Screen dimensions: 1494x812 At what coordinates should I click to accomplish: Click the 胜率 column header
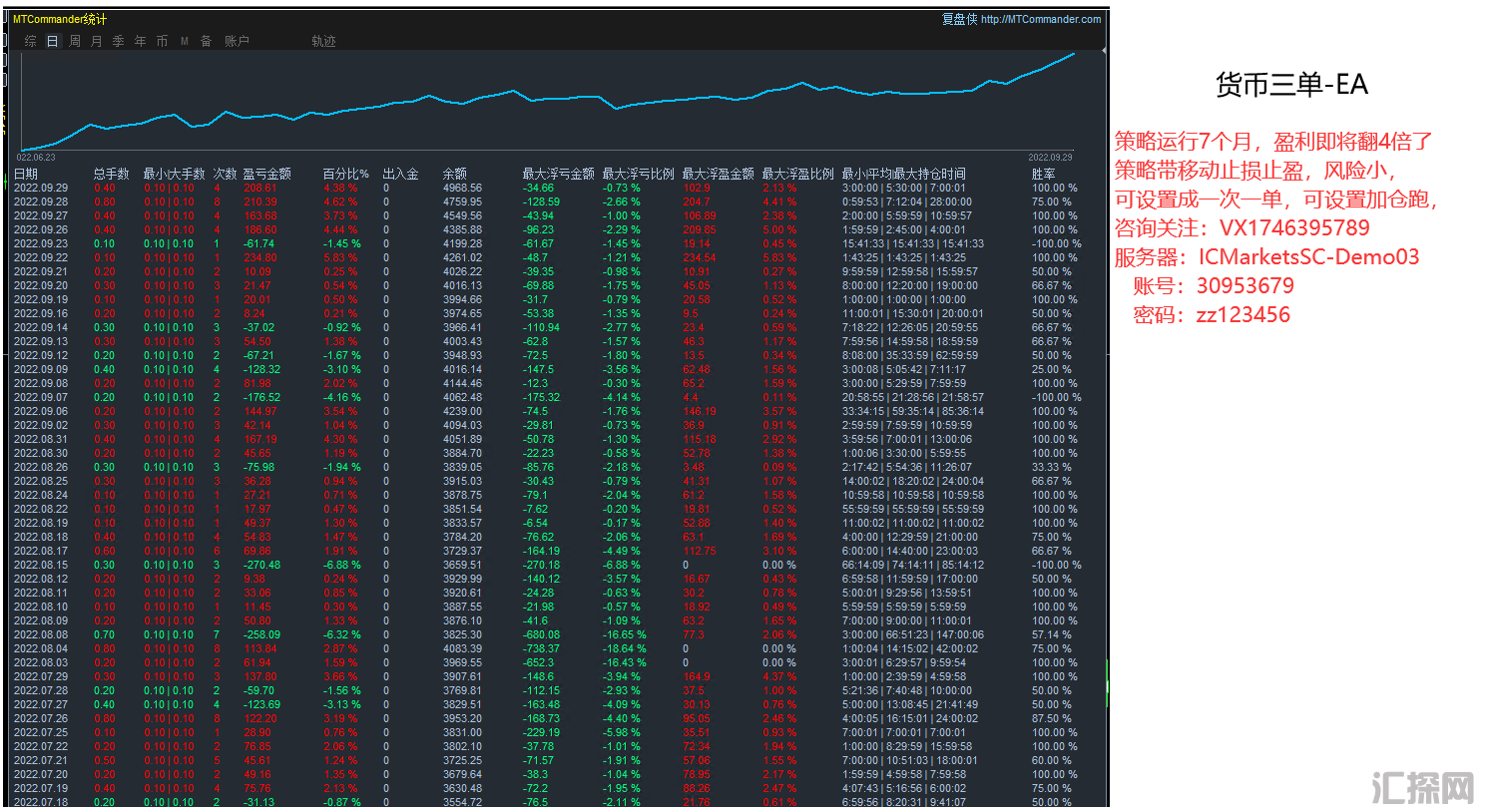pyautogui.click(x=1043, y=174)
